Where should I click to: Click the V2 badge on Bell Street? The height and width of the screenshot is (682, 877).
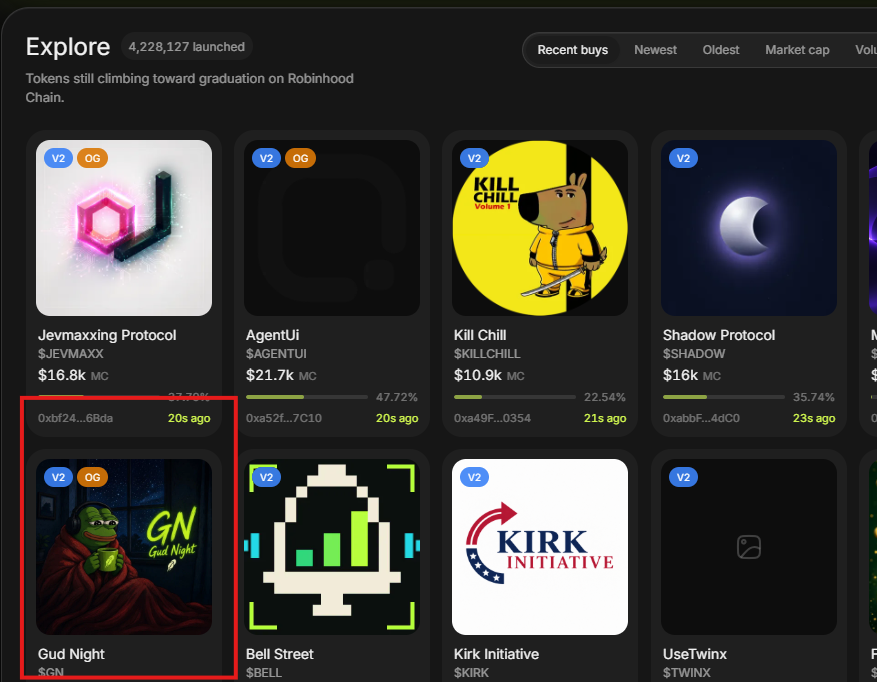point(266,477)
